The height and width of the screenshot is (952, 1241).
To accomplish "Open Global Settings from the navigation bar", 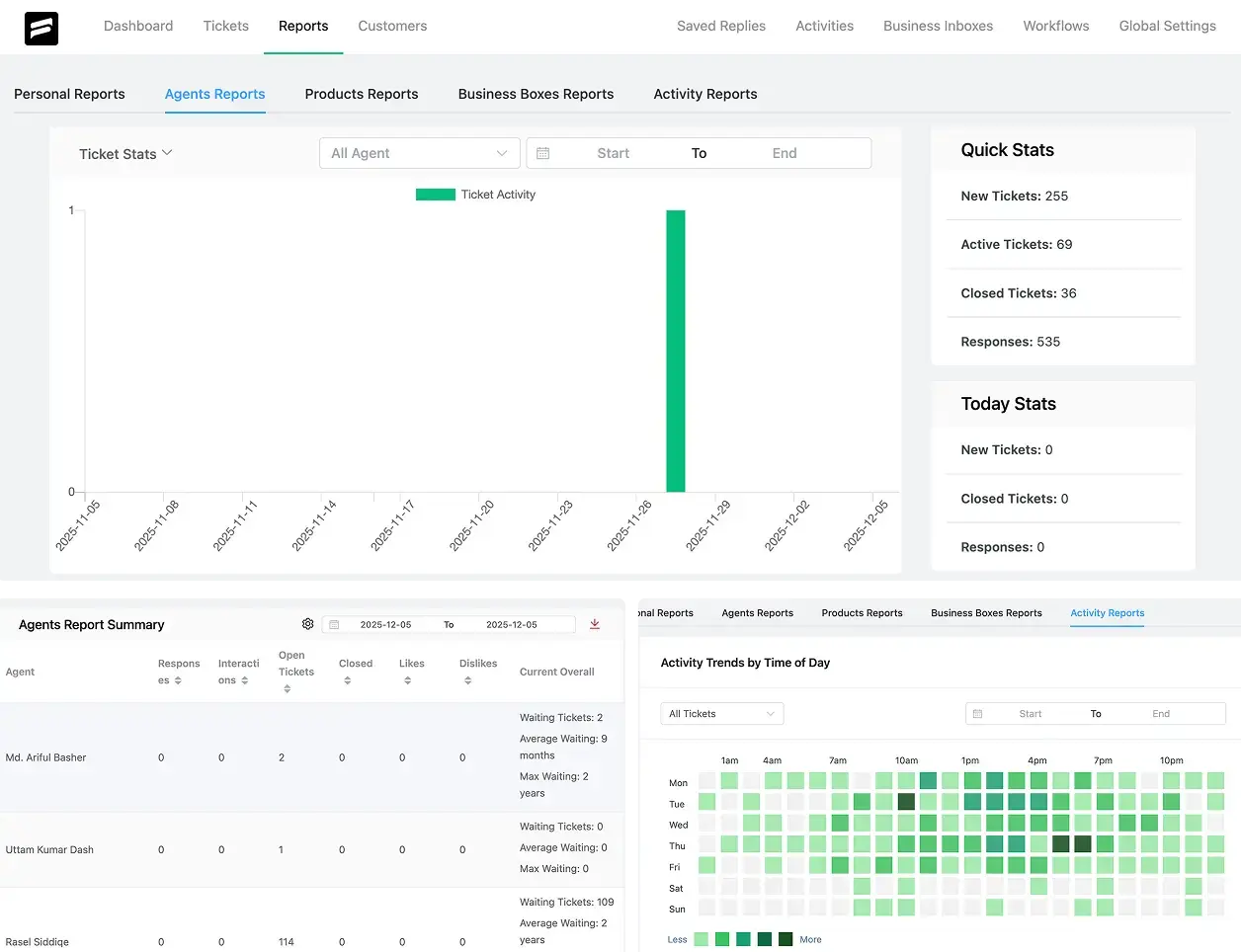I will [1167, 27].
